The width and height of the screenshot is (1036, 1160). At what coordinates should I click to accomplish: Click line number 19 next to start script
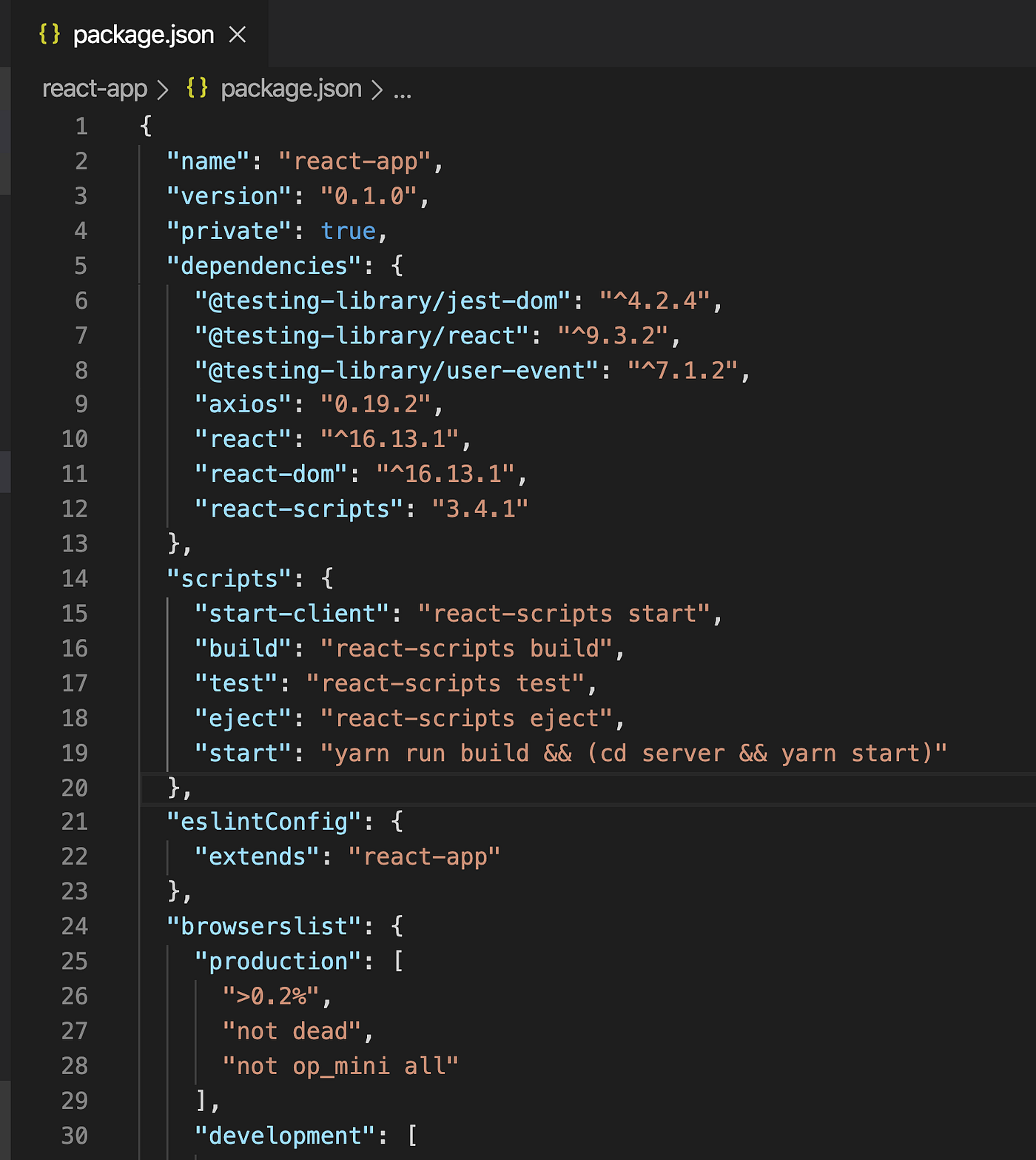click(75, 753)
